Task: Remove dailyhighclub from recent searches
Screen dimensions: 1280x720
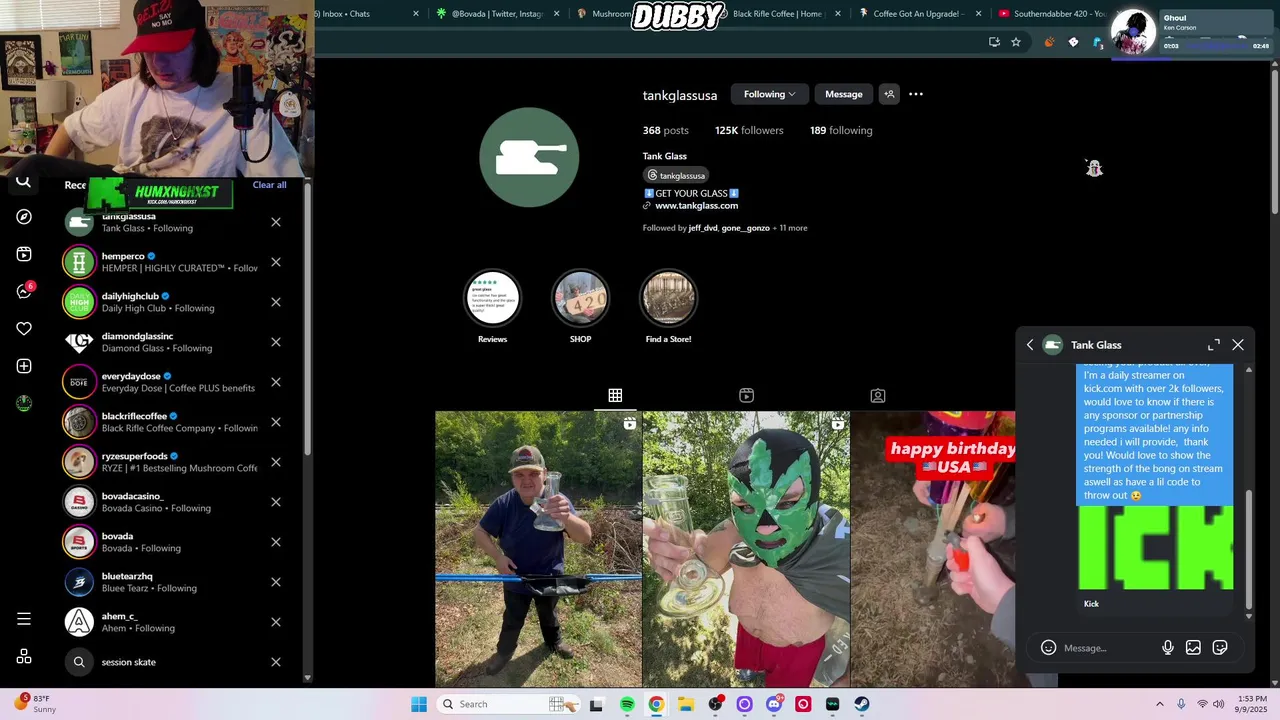Action: pyautogui.click(x=276, y=302)
